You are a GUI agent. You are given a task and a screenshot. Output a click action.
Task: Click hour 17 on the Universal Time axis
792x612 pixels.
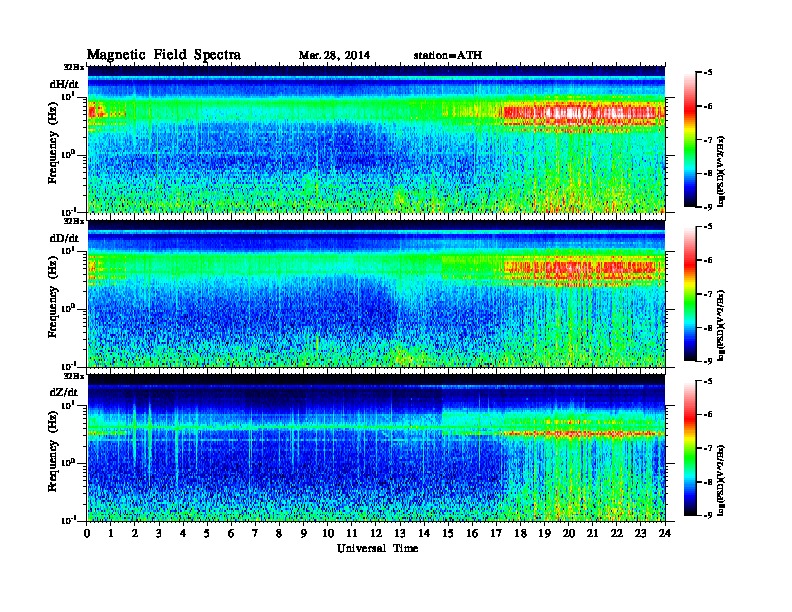click(496, 533)
